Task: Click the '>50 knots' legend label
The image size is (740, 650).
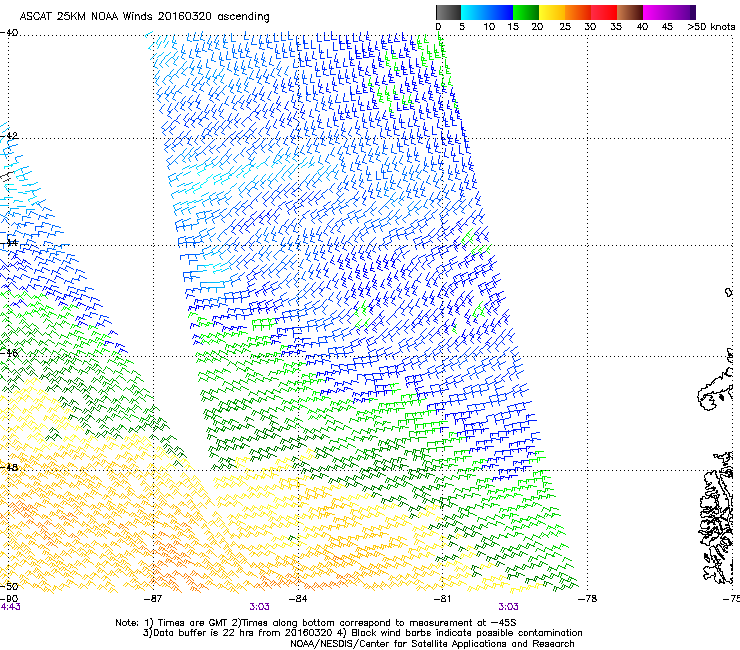Action: tap(711, 26)
